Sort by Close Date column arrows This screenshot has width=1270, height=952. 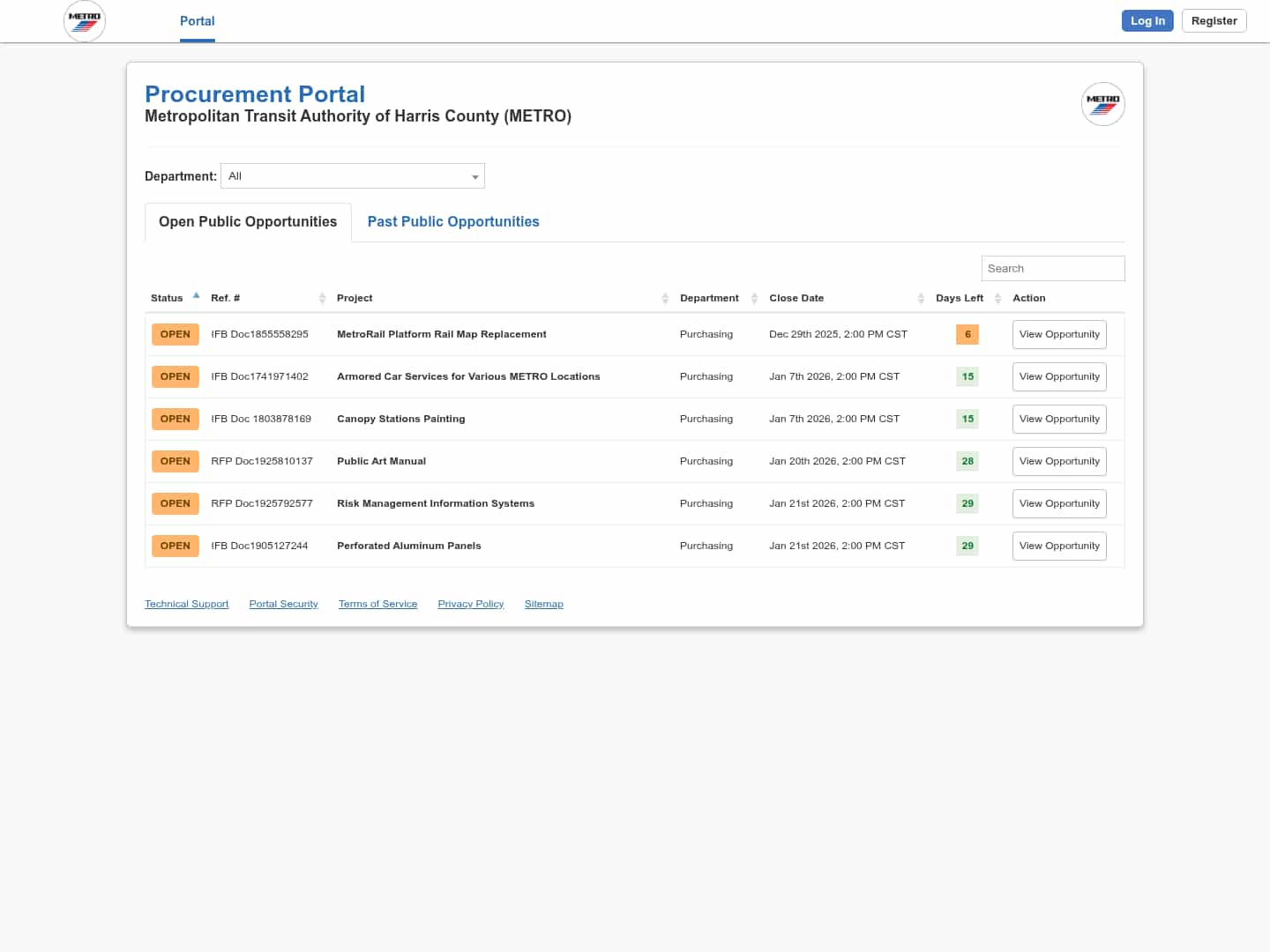tap(921, 298)
